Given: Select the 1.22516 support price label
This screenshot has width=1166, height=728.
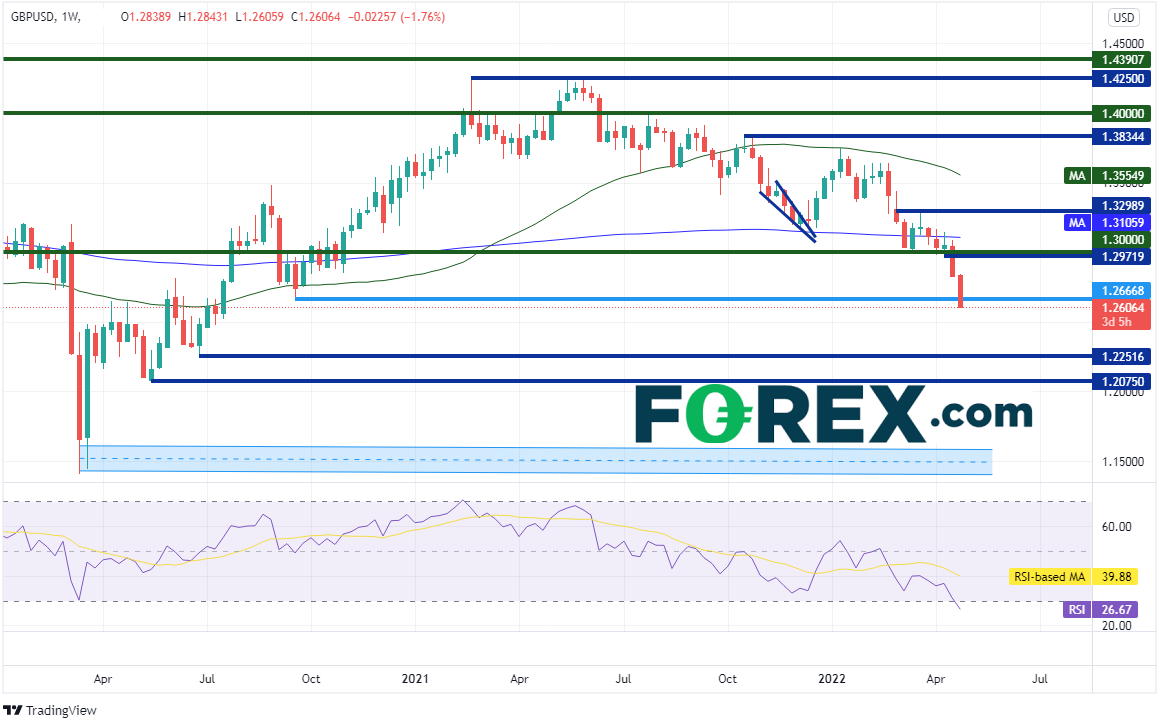Looking at the screenshot, I should (x=1122, y=357).
